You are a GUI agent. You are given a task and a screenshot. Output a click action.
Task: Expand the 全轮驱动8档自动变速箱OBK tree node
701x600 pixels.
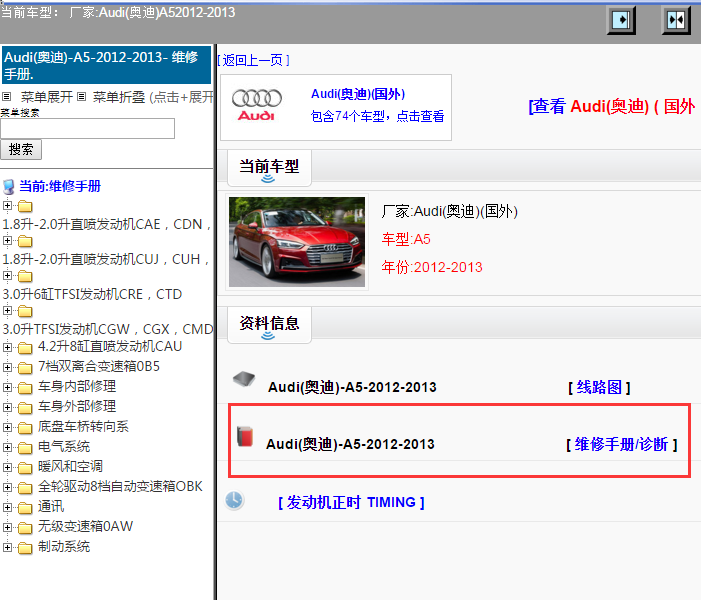pos(7,487)
